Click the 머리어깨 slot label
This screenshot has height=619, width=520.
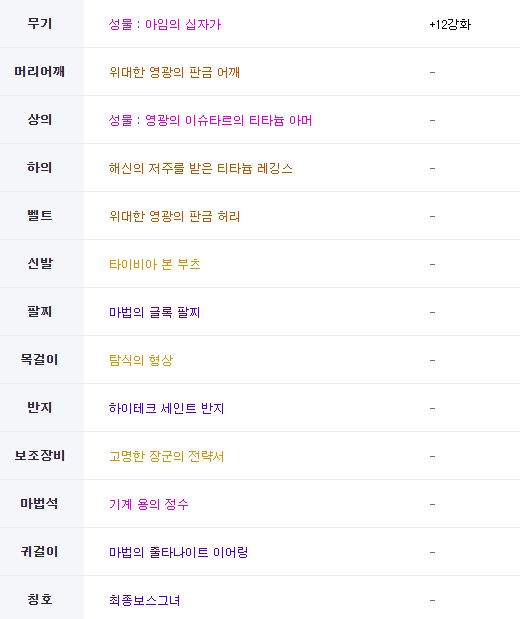tap(39, 71)
